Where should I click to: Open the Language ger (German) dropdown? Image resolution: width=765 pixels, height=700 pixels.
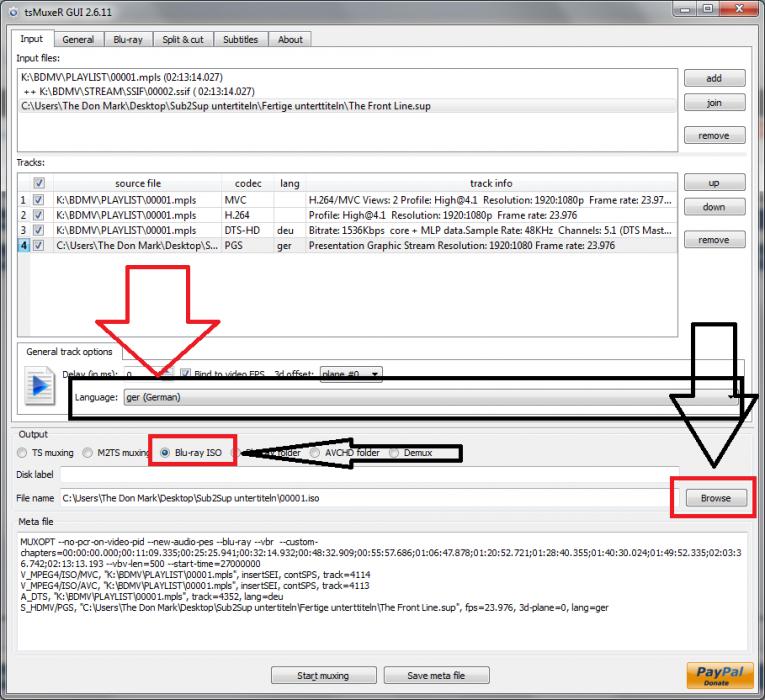(x=431, y=397)
